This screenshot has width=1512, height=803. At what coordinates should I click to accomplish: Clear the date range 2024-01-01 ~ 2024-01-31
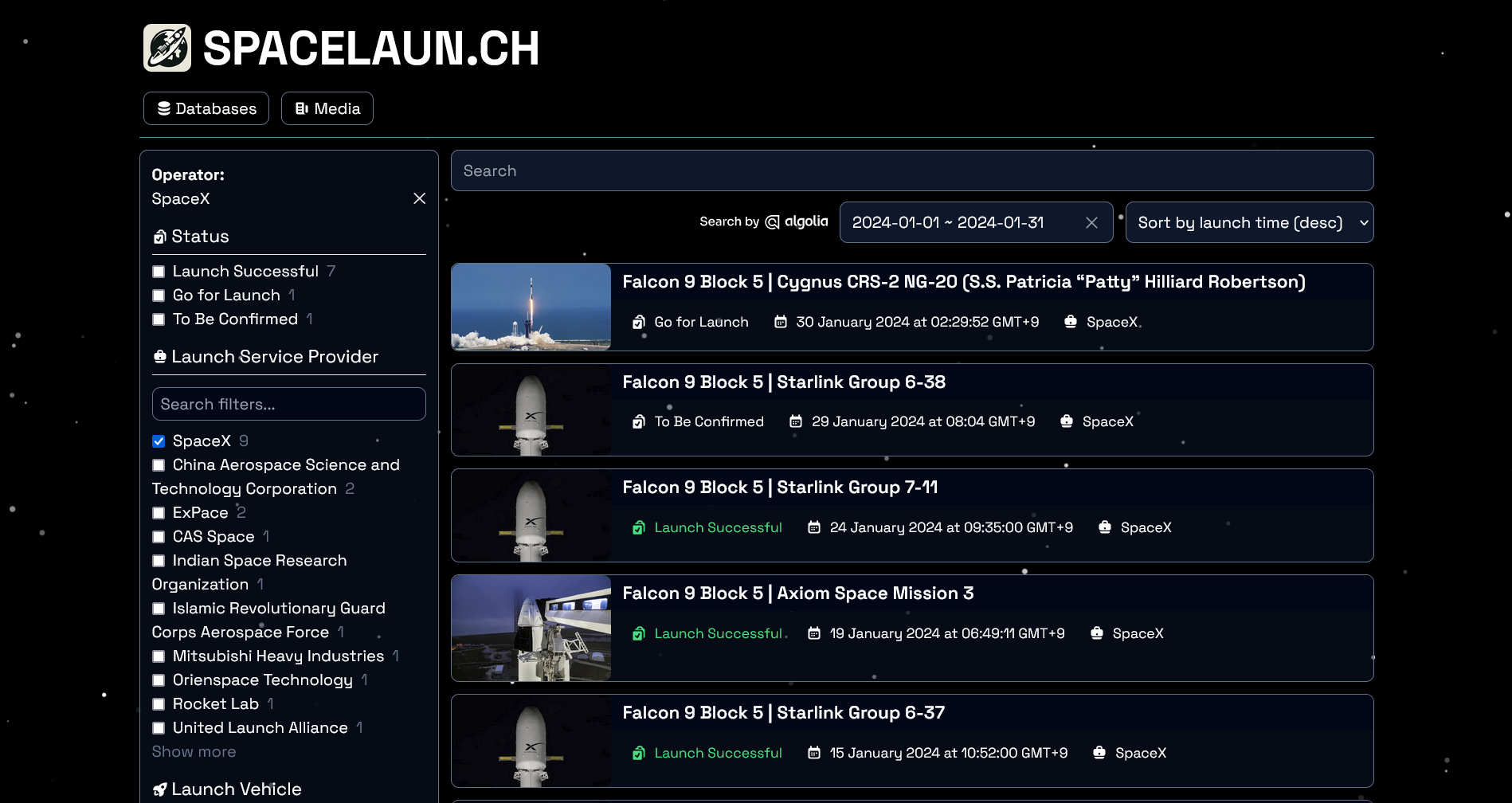click(1091, 223)
